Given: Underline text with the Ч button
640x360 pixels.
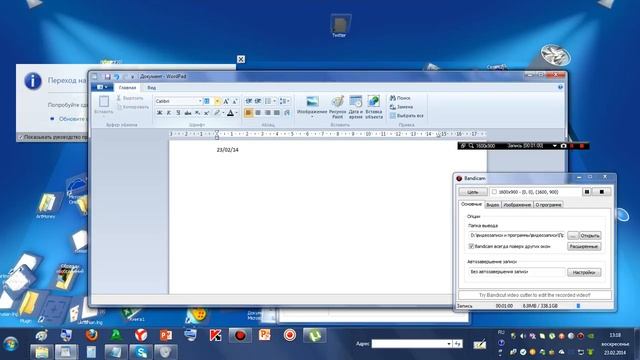Looking at the screenshot, I should tap(178, 113).
